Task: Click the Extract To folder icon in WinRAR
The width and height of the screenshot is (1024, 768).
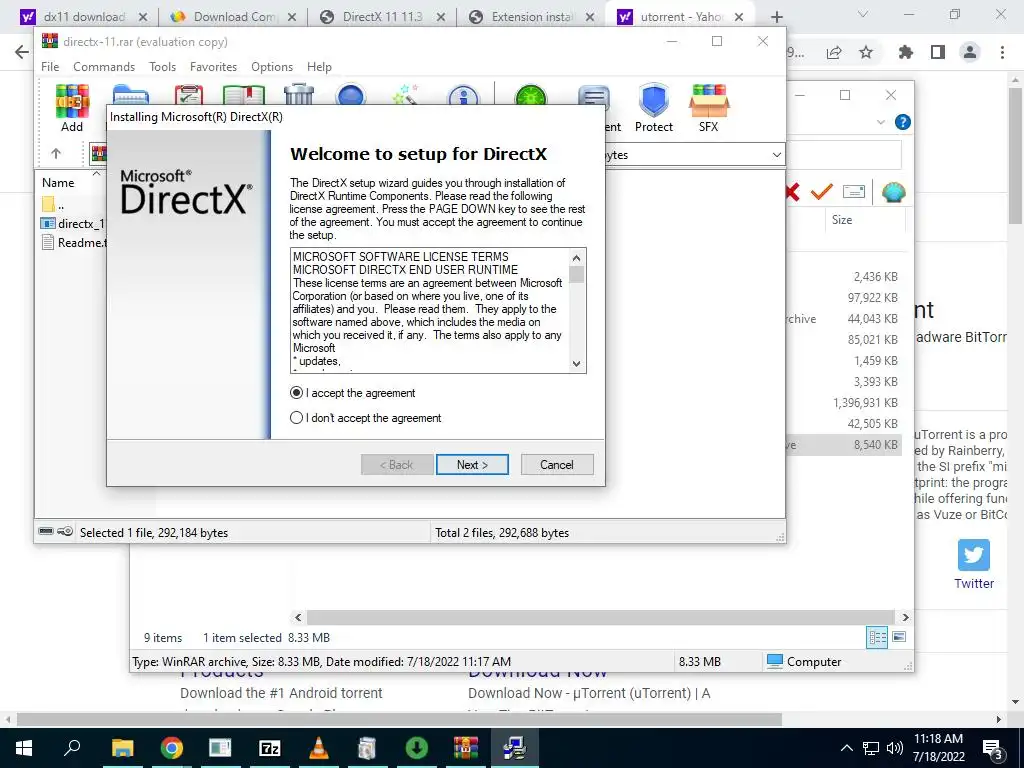Action: pos(131,95)
